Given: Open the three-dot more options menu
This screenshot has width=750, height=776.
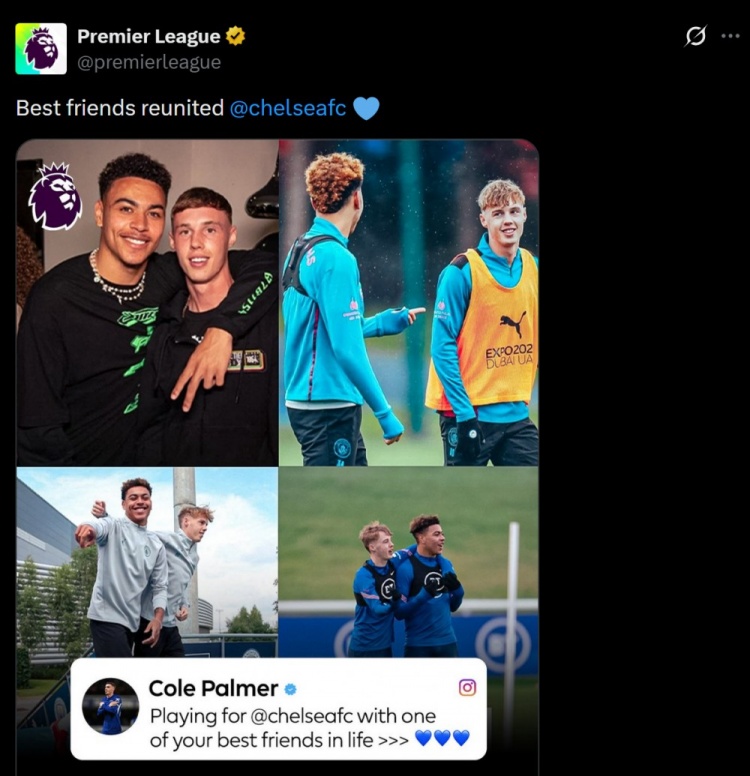Looking at the screenshot, I should (x=730, y=36).
